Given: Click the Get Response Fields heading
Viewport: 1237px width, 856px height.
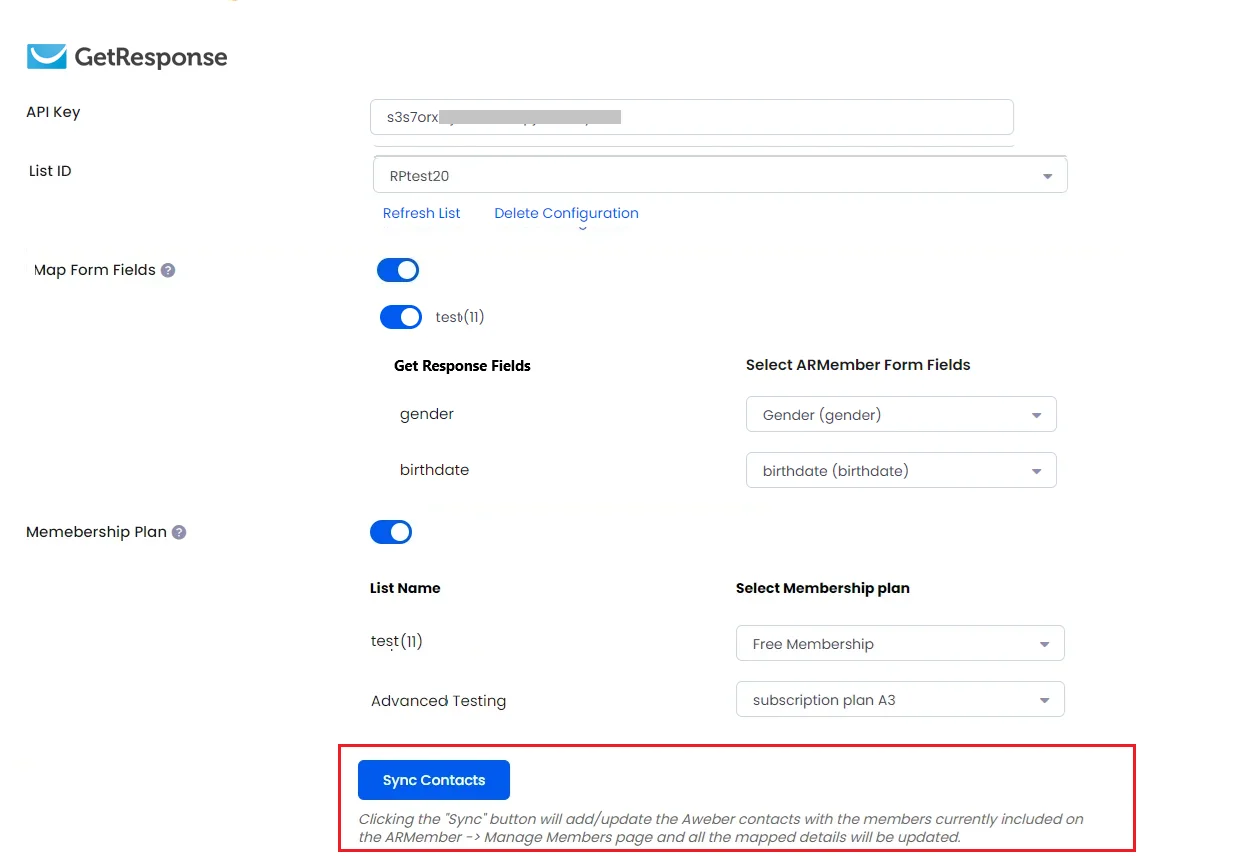Looking at the screenshot, I should tap(462, 366).
